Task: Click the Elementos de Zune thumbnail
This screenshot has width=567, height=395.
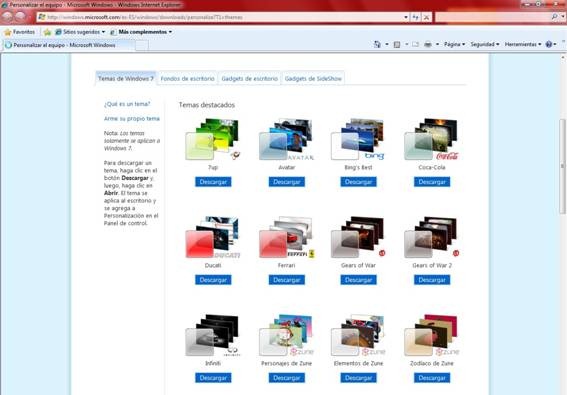Action: point(358,336)
